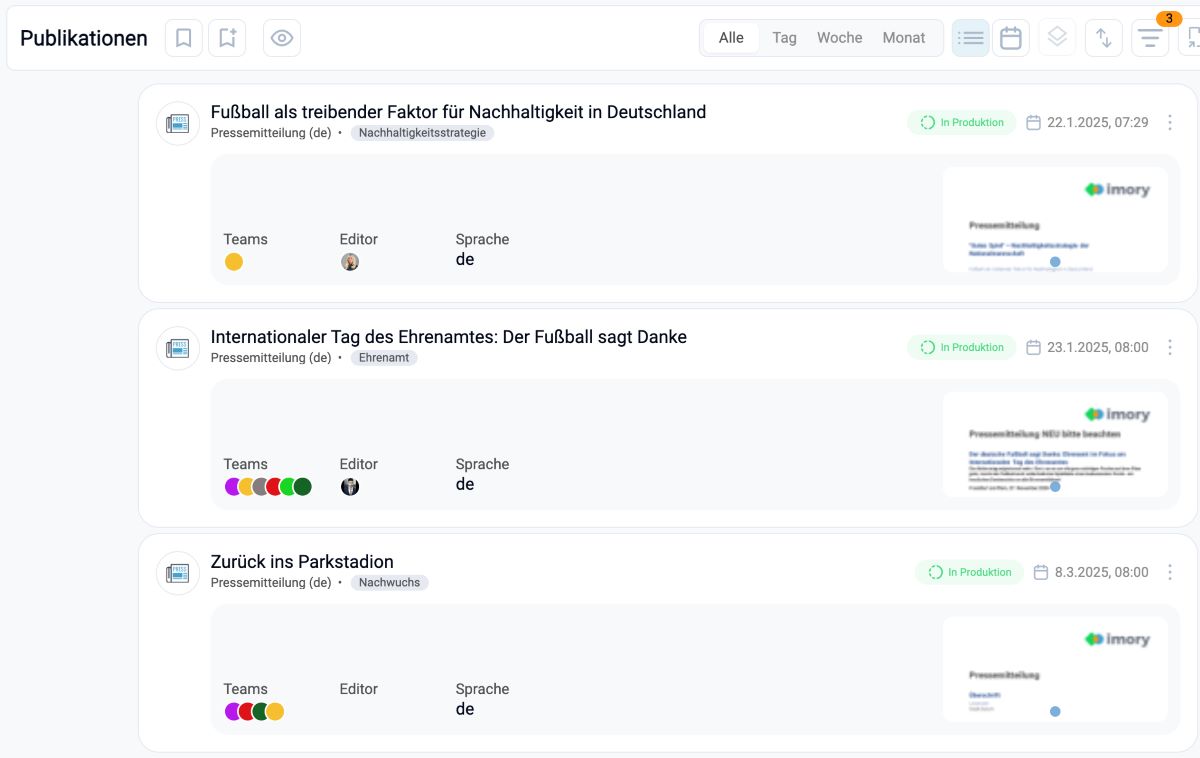
Task: Click the yellow team color dot in first card
Action: (234, 262)
